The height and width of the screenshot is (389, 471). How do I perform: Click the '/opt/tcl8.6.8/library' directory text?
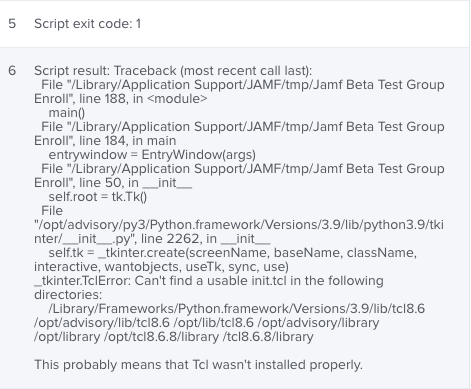coord(161,337)
